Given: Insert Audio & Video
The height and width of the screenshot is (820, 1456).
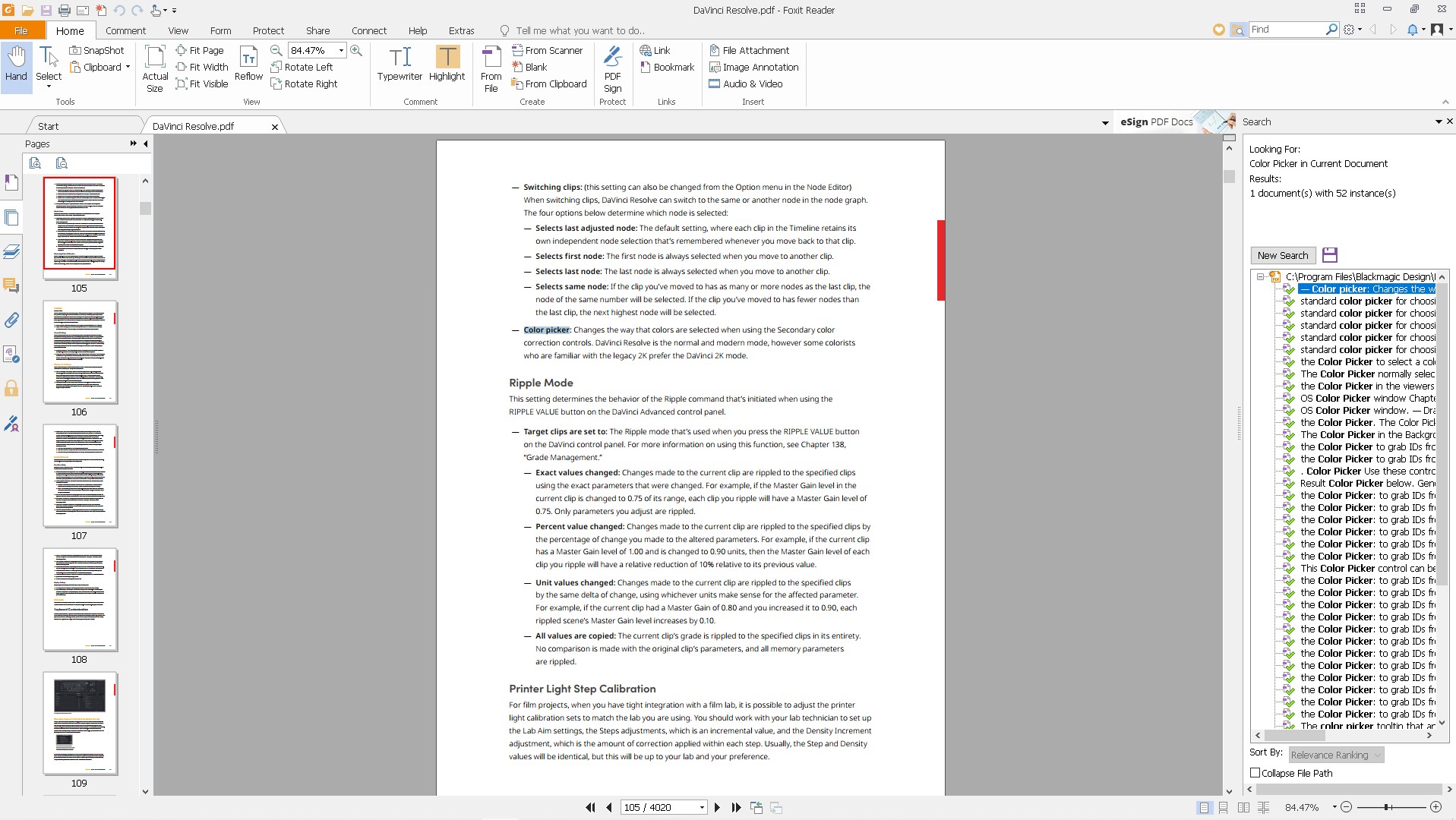Looking at the screenshot, I should coord(745,84).
